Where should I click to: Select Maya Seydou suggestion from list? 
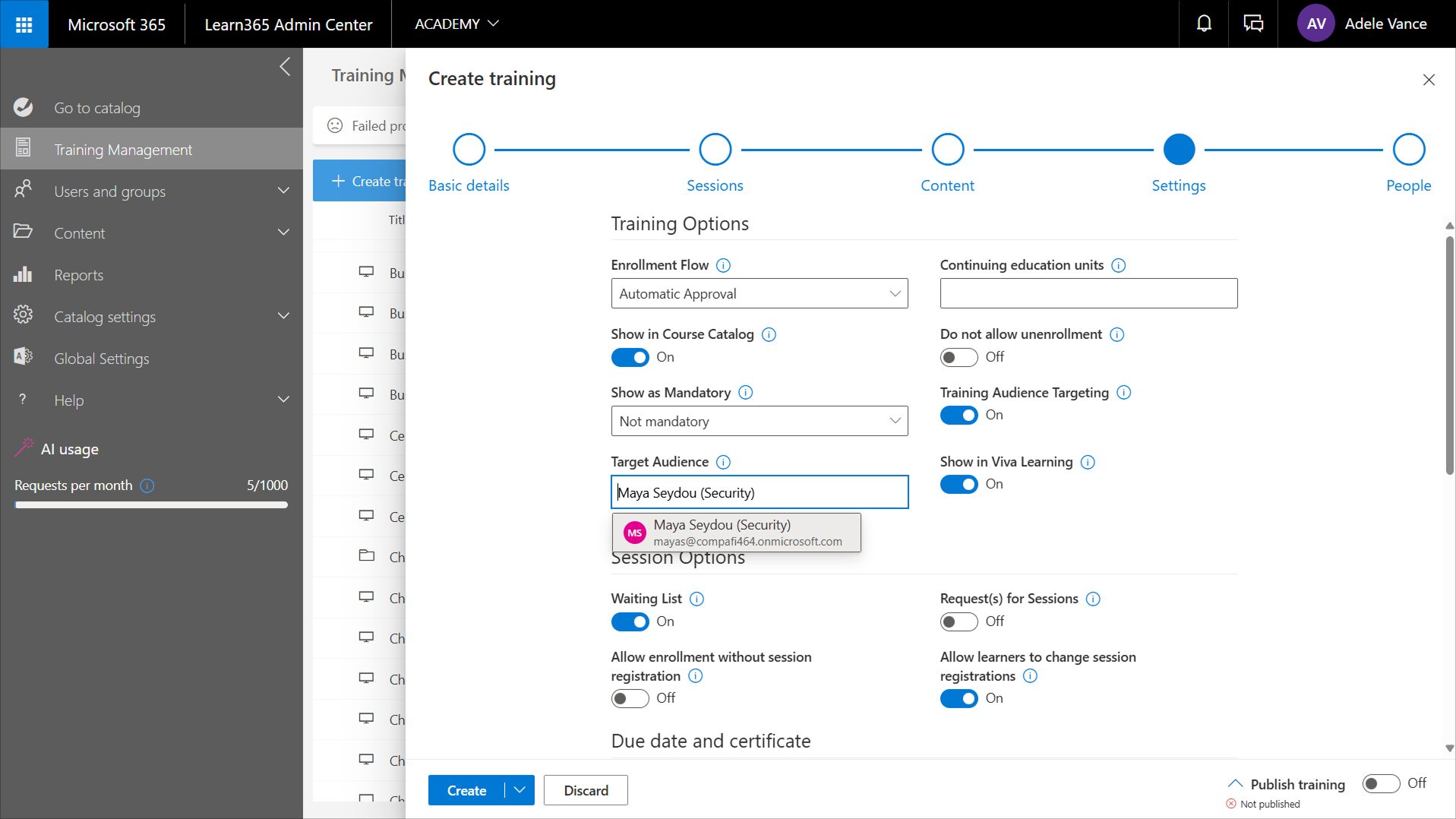point(736,533)
